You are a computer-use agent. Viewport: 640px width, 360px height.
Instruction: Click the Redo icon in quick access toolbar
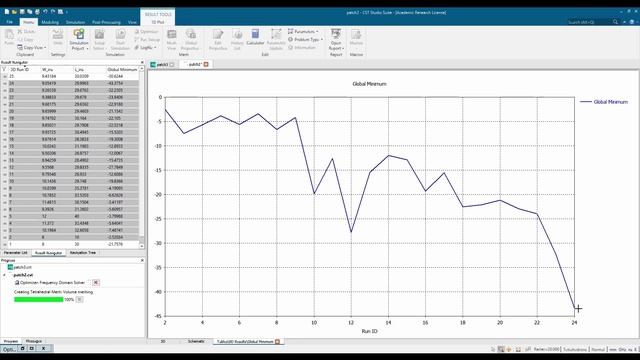53,11
